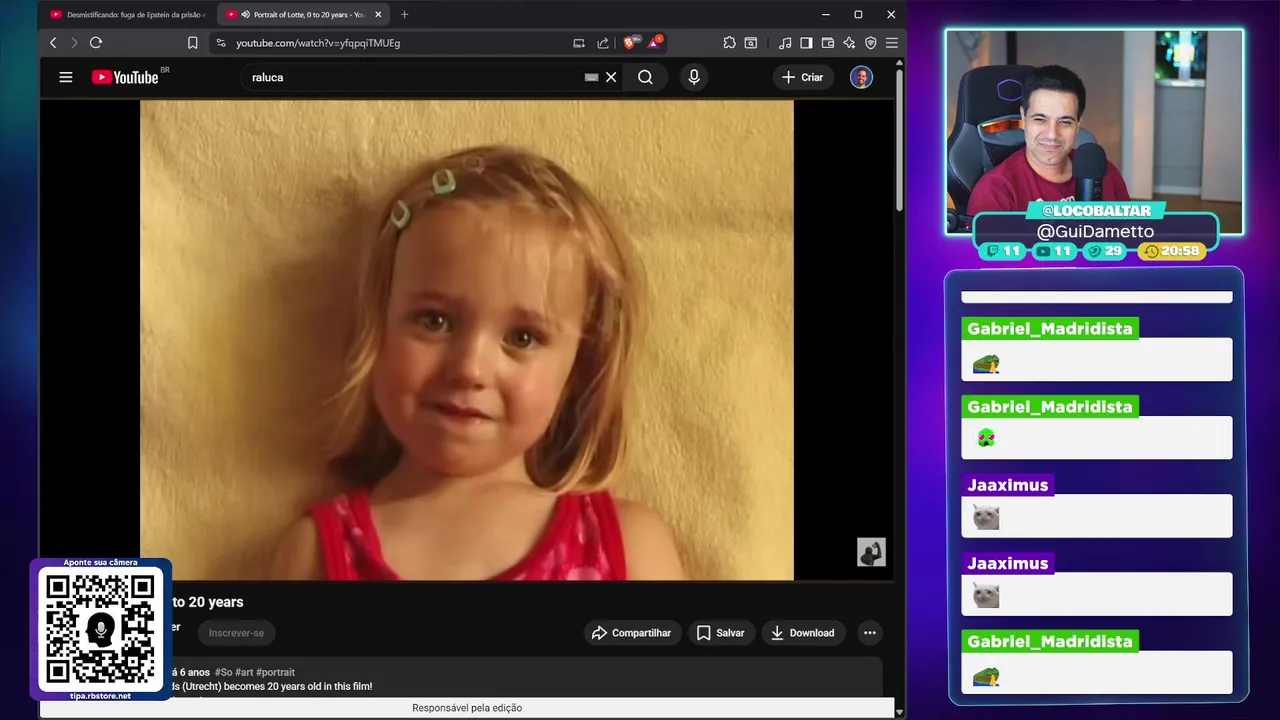Open the Brave Wallet icon
This screenshot has height=720, width=1280.
[x=828, y=43]
